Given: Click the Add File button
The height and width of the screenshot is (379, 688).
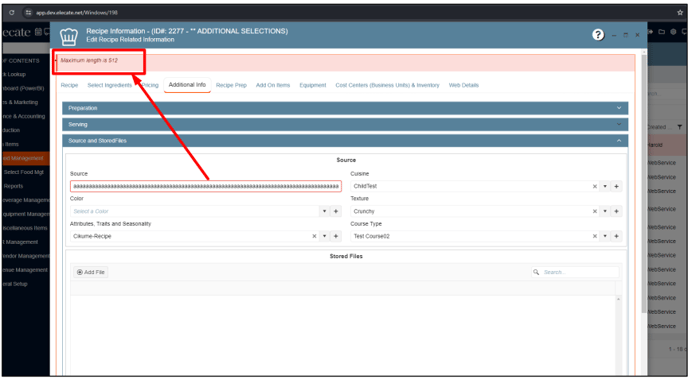Looking at the screenshot, I should pyautogui.click(x=91, y=272).
